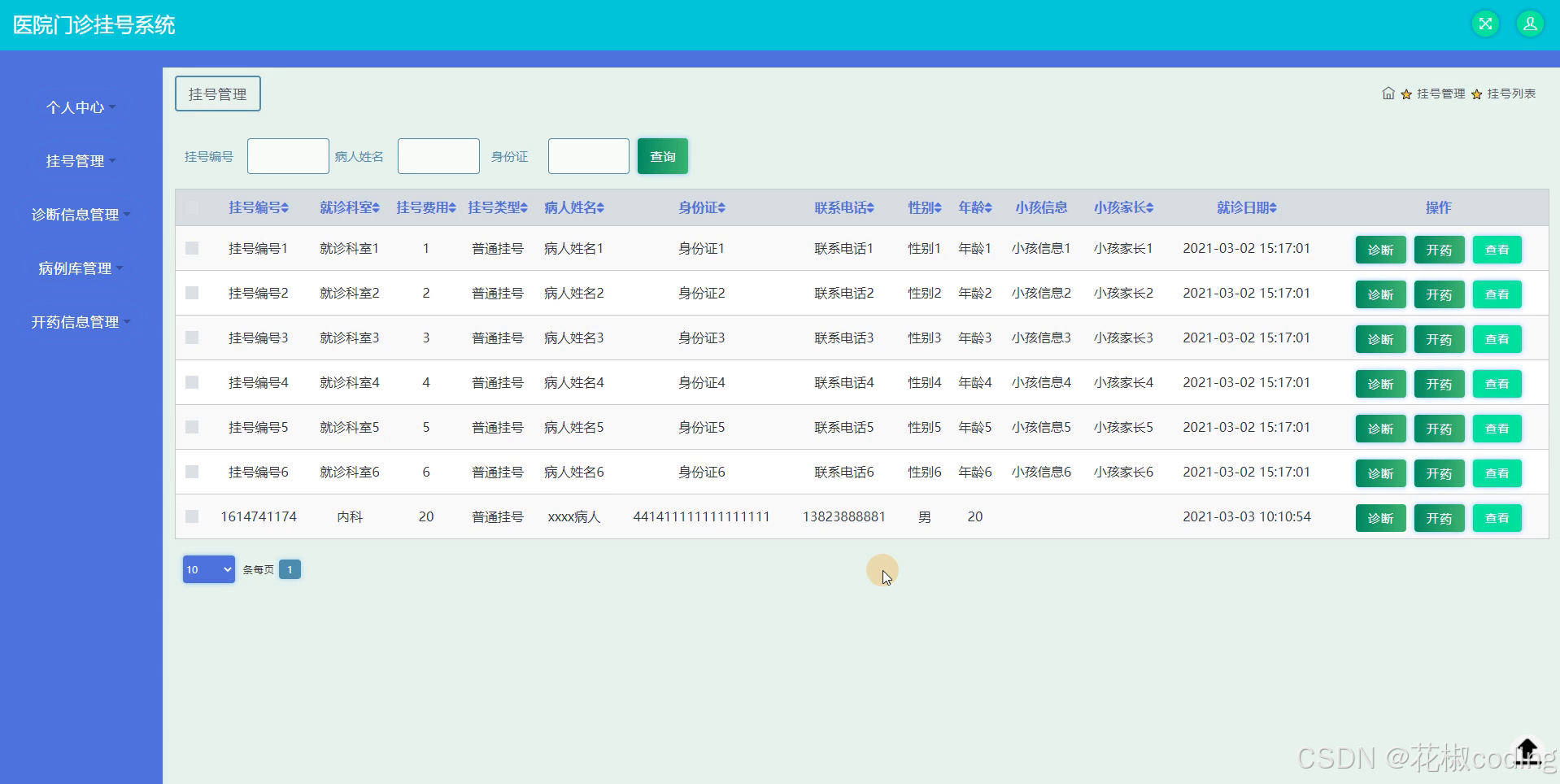Expand the 挂号管理 sidebar menu

coord(81,161)
